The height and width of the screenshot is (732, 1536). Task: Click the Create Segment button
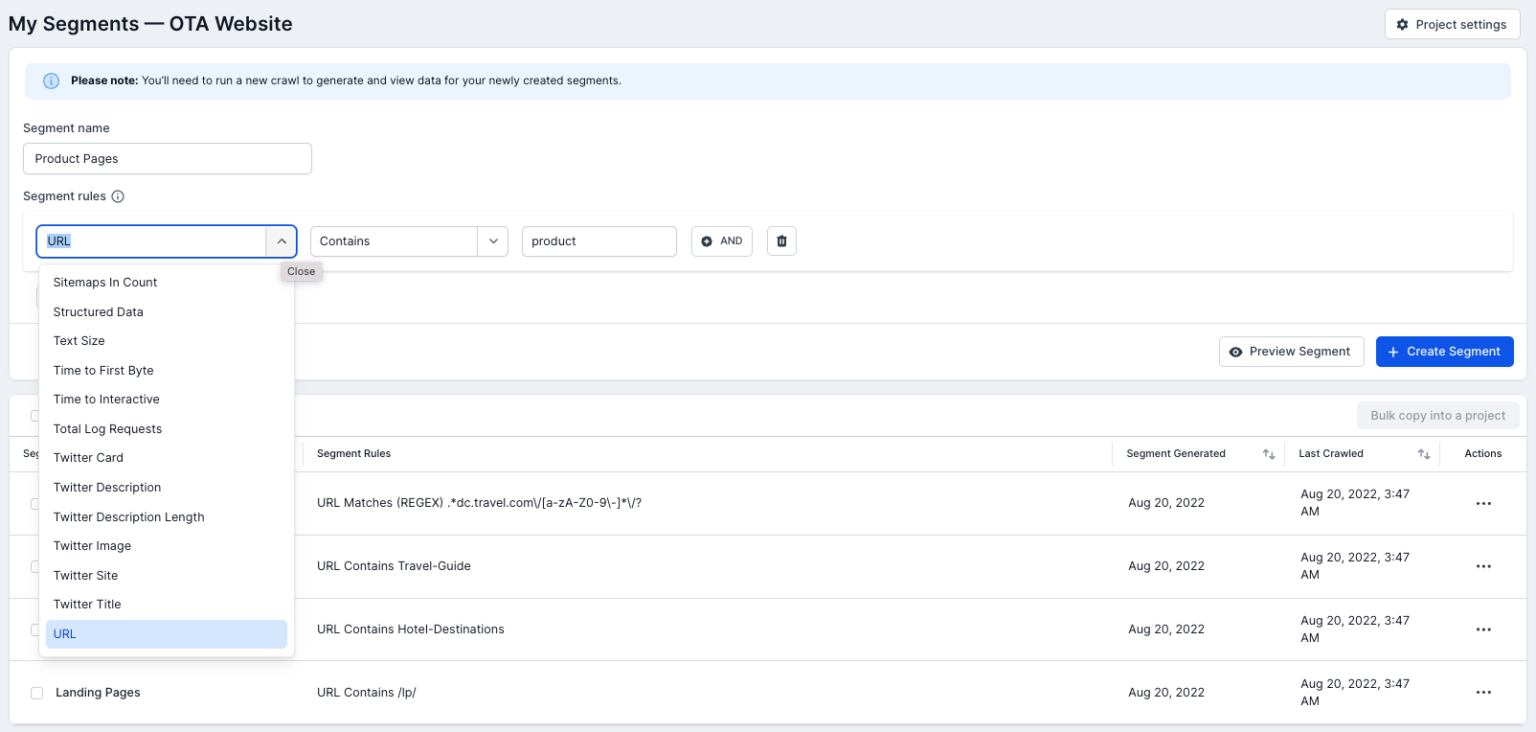coord(1444,352)
